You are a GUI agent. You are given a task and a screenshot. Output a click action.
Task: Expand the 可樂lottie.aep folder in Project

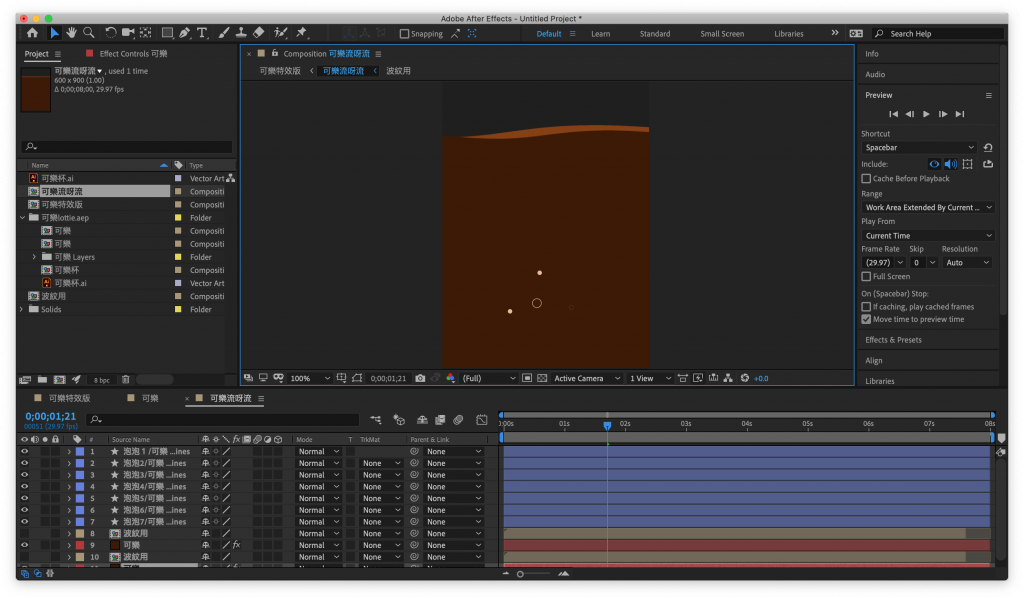22,217
